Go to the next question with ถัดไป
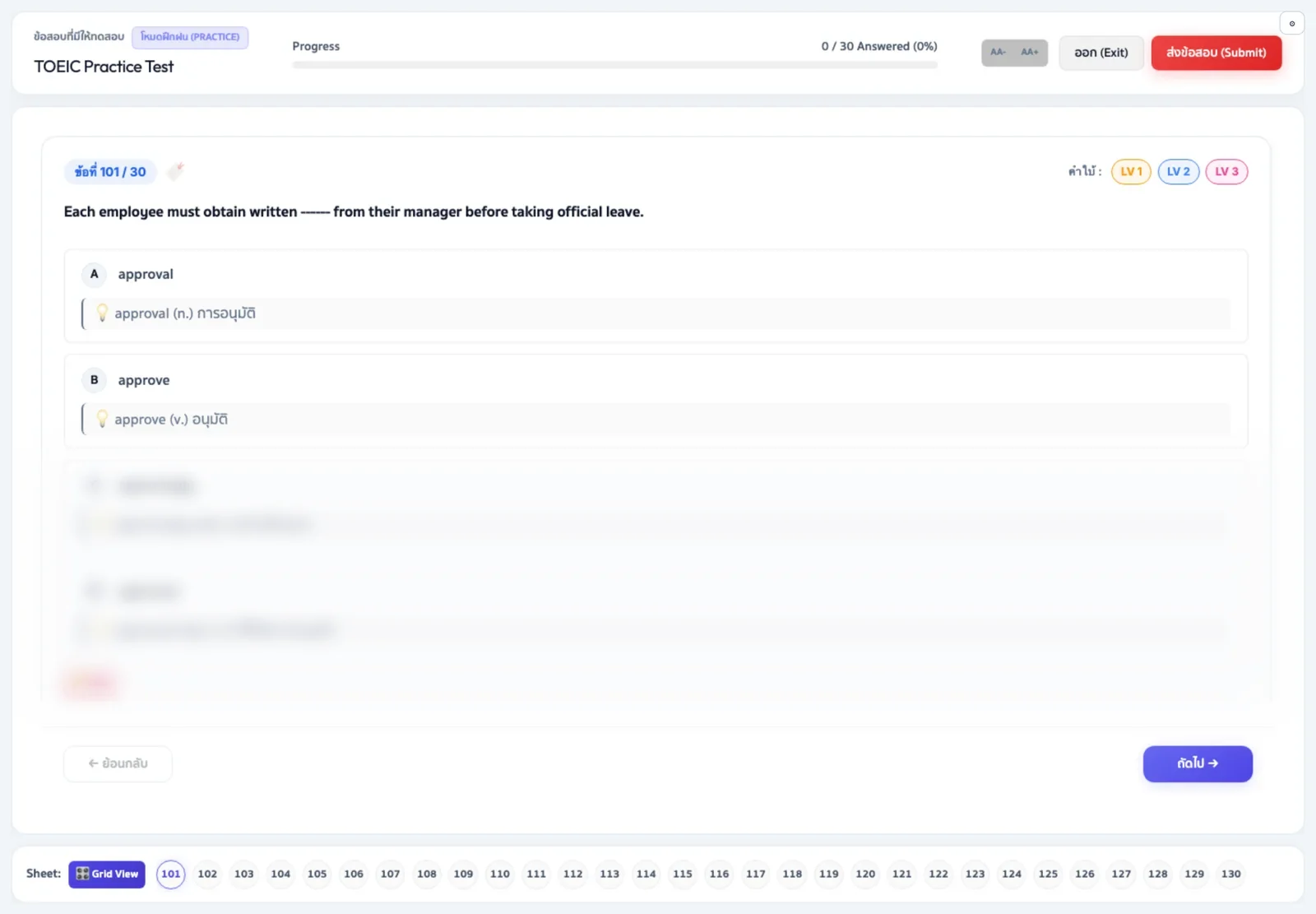The image size is (1316, 914). coord(1198,763)
